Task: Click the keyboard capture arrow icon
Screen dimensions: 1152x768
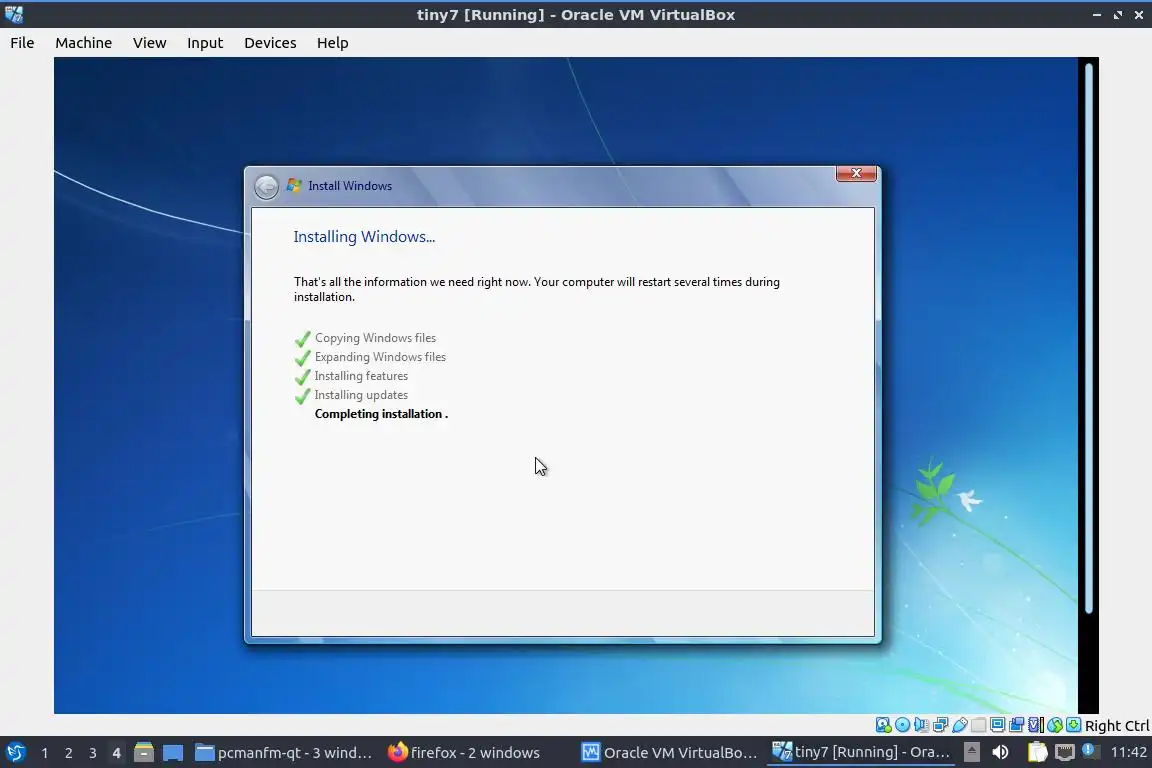Action: [x=1073, y=725]
